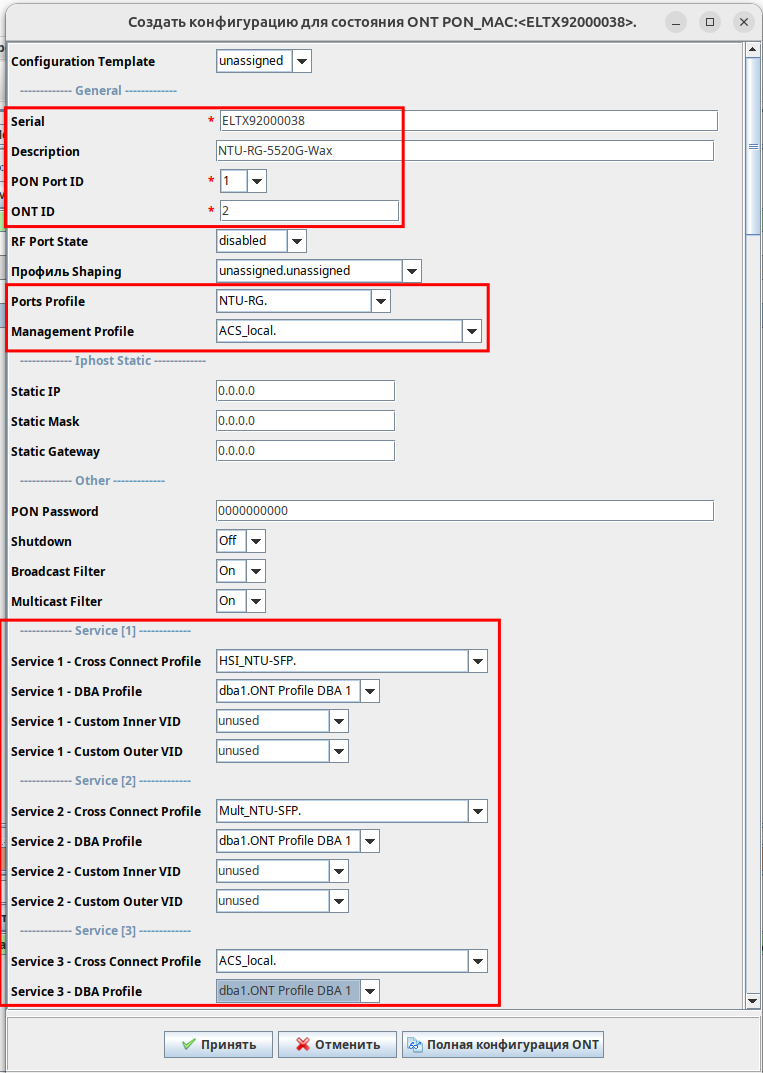Open Полная конфигурация ONT full configuration
This screenshot has width=763, height=1073.
pyautogui.click(x=503, y=1044)
